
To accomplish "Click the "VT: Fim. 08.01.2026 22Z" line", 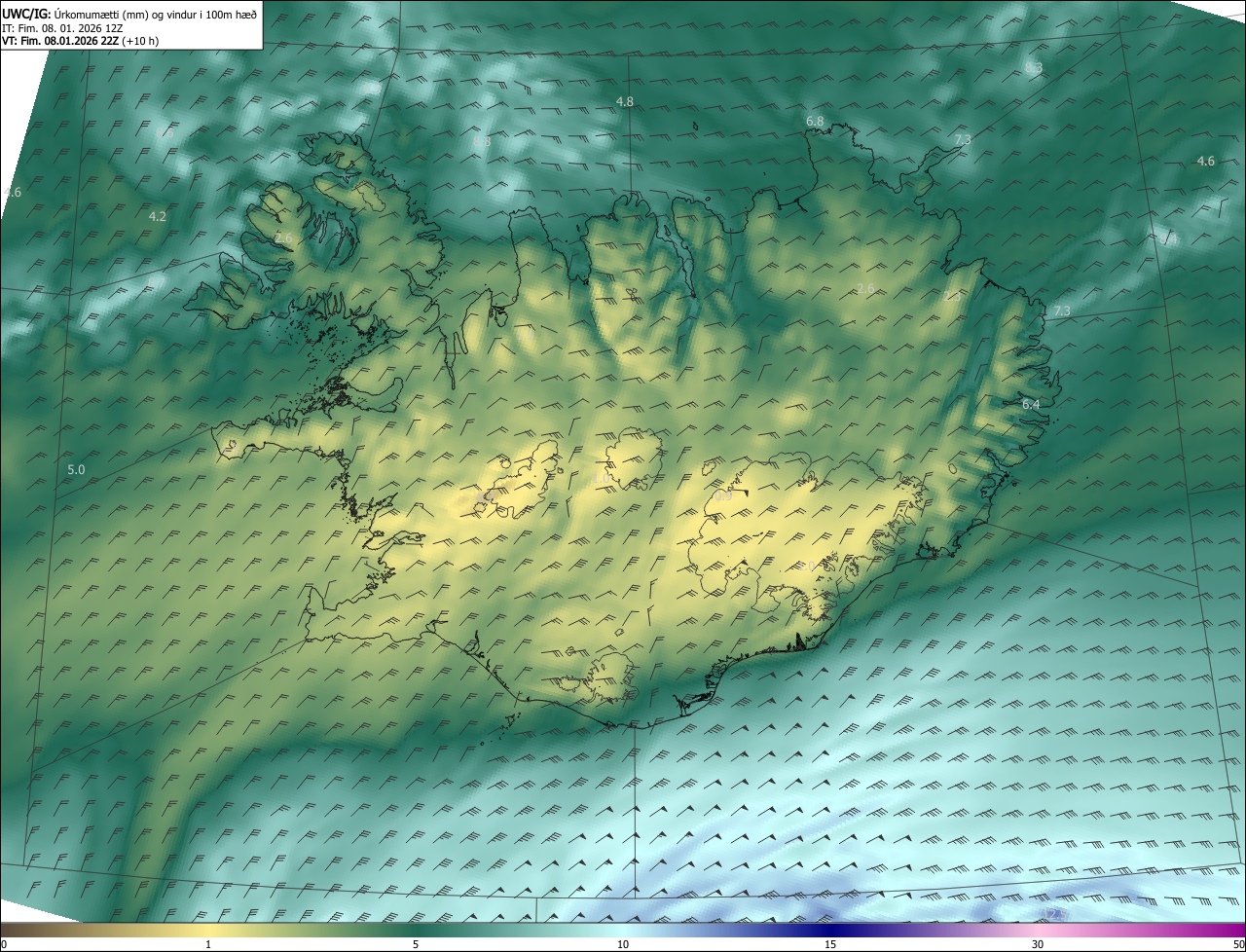I will pos(60,41).
